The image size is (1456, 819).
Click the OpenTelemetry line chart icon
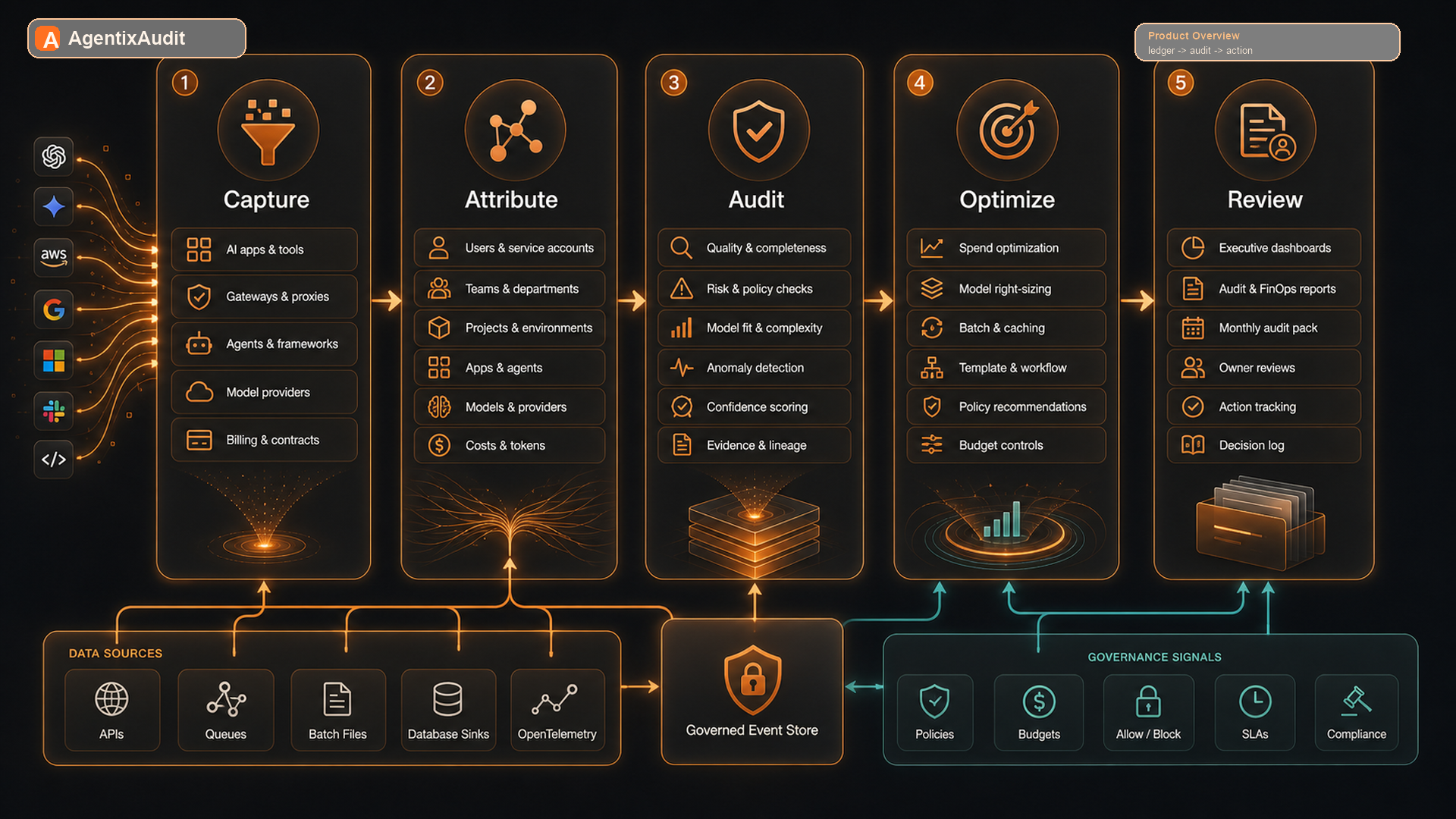tap(555, 698)
